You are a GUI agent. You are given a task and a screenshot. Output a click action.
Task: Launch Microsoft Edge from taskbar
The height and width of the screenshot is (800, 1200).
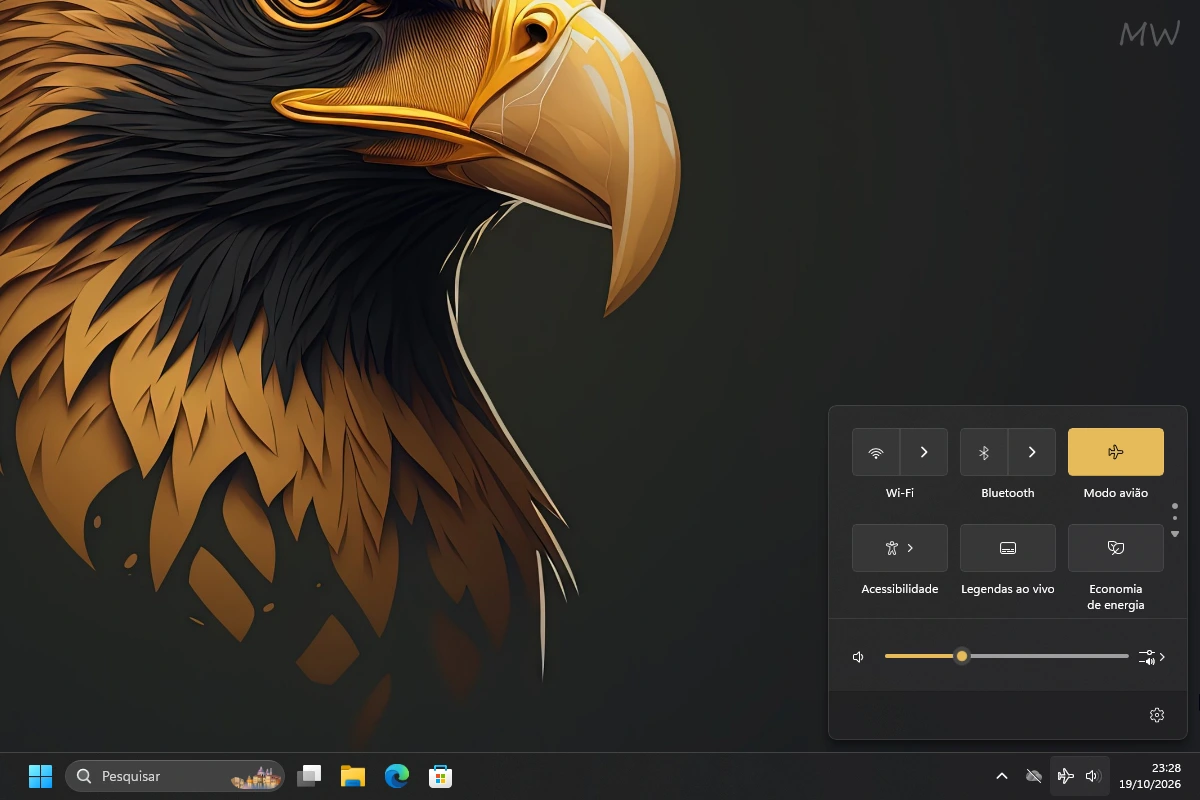click(x=397, y=776)
